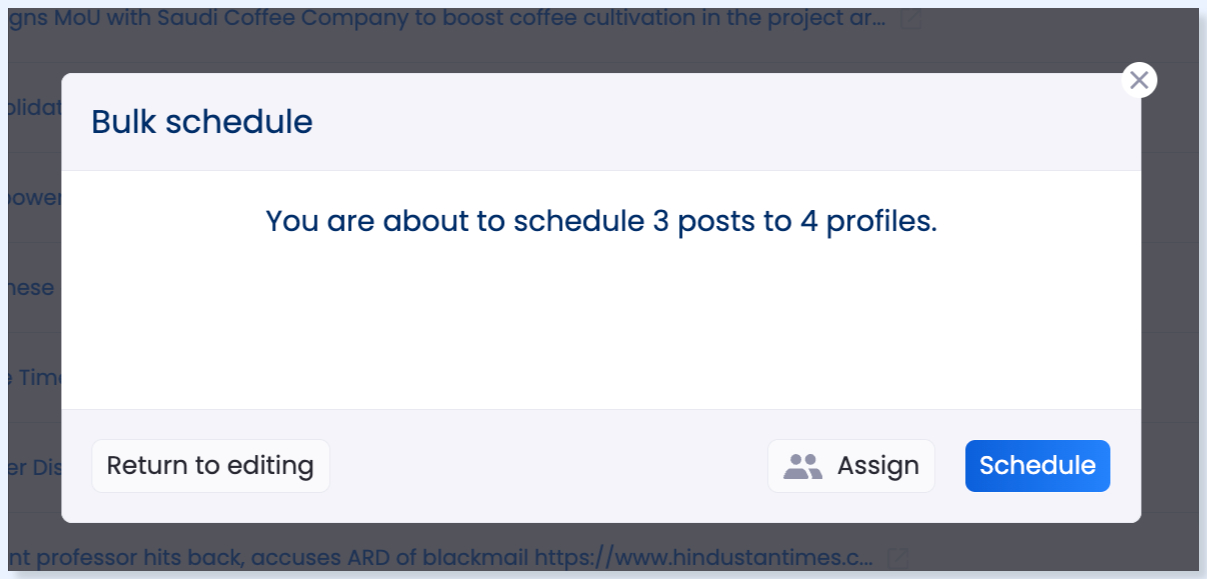The width and height of the screenshot is (1207, 579).
Task: Click the people icon on the Assign button
Action: pyautogui.click(x=802, y=466)
